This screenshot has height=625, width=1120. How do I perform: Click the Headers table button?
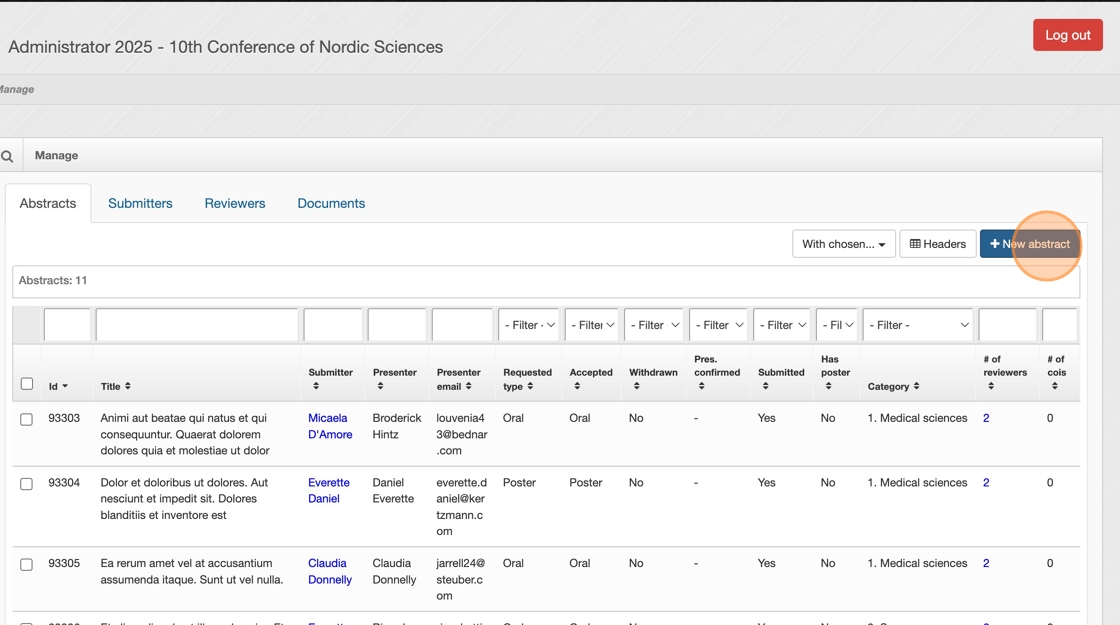(937, 244)
